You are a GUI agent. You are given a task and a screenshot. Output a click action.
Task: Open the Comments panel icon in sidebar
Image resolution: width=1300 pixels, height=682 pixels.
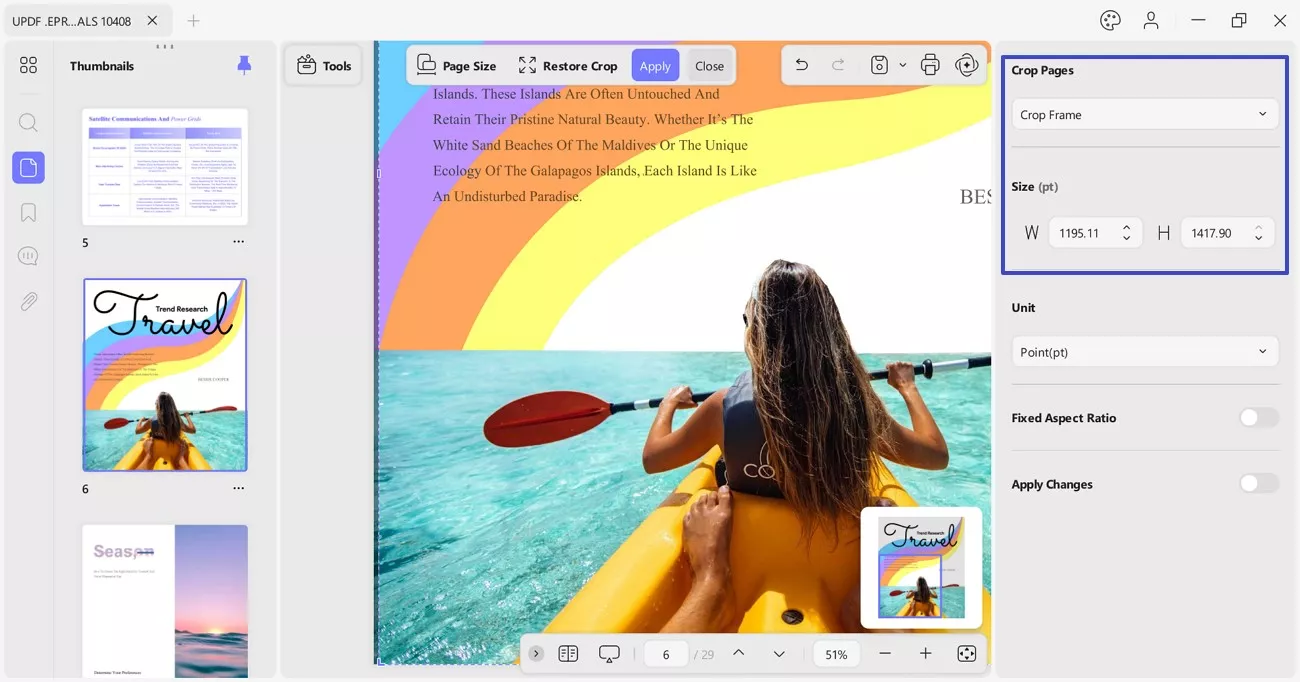point(28,256)
